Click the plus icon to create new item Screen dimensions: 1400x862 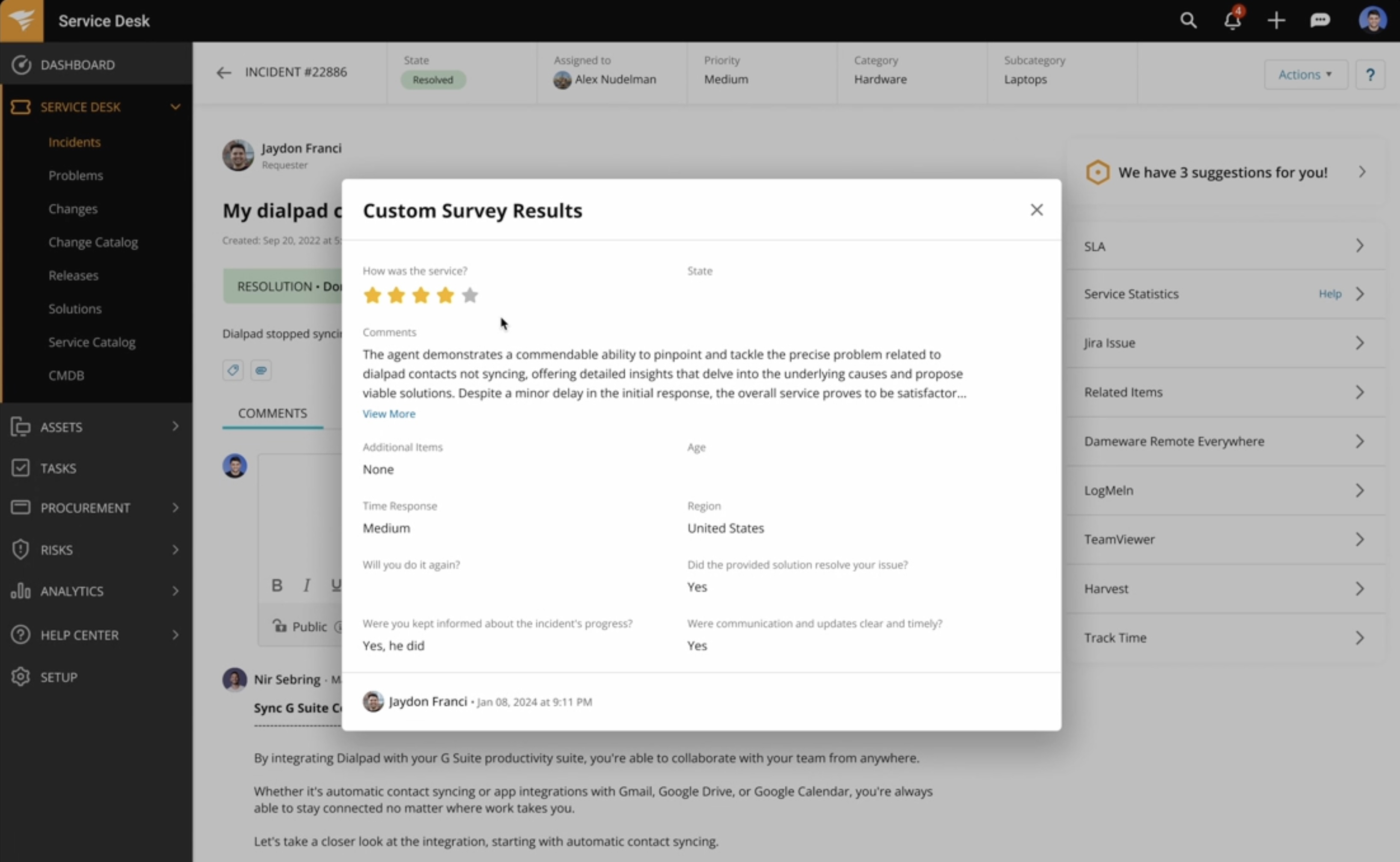1276,21
